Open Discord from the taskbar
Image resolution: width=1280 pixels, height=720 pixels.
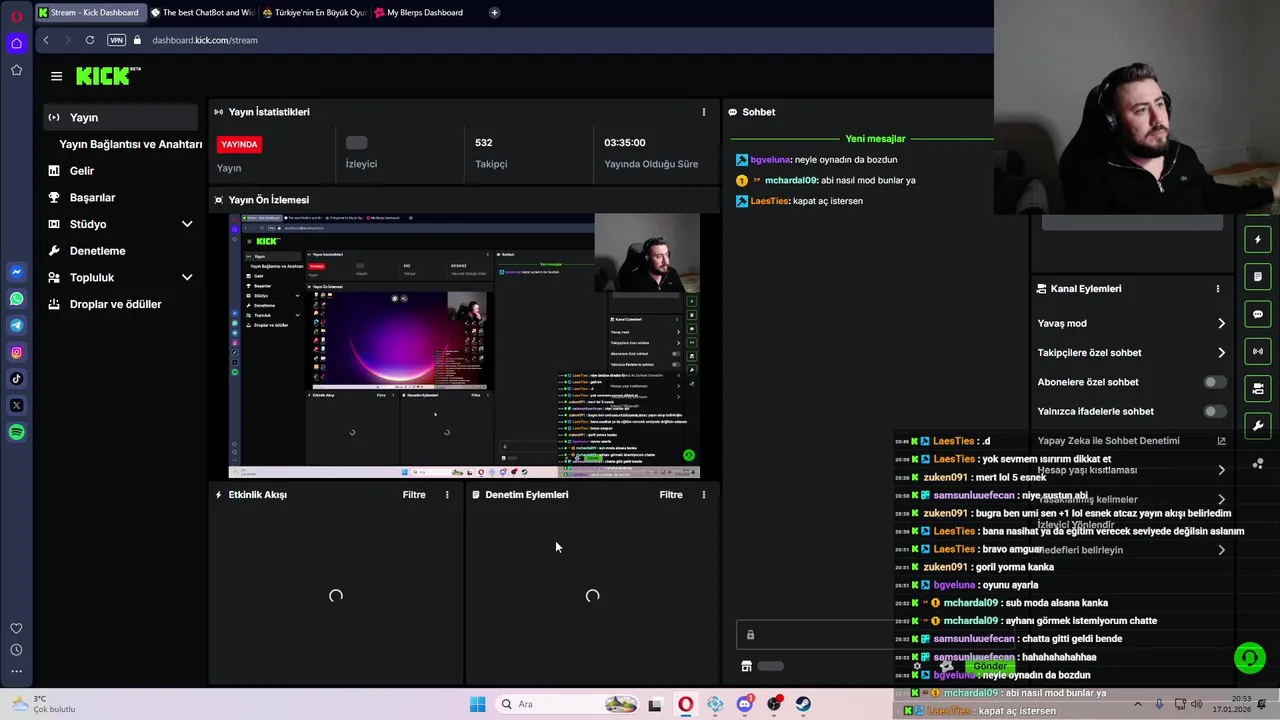(744, 704)
